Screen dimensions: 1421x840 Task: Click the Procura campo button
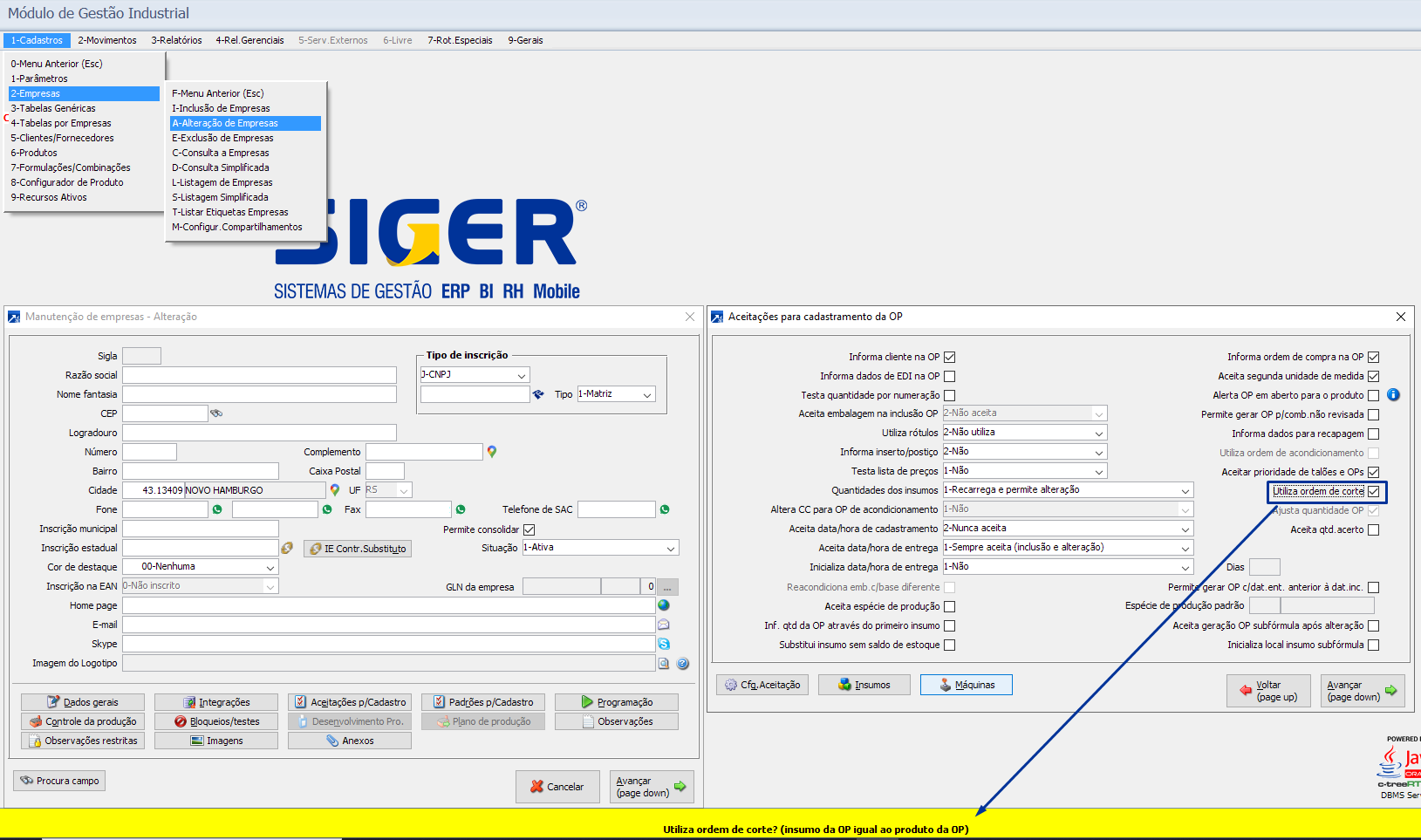(59, 781)
